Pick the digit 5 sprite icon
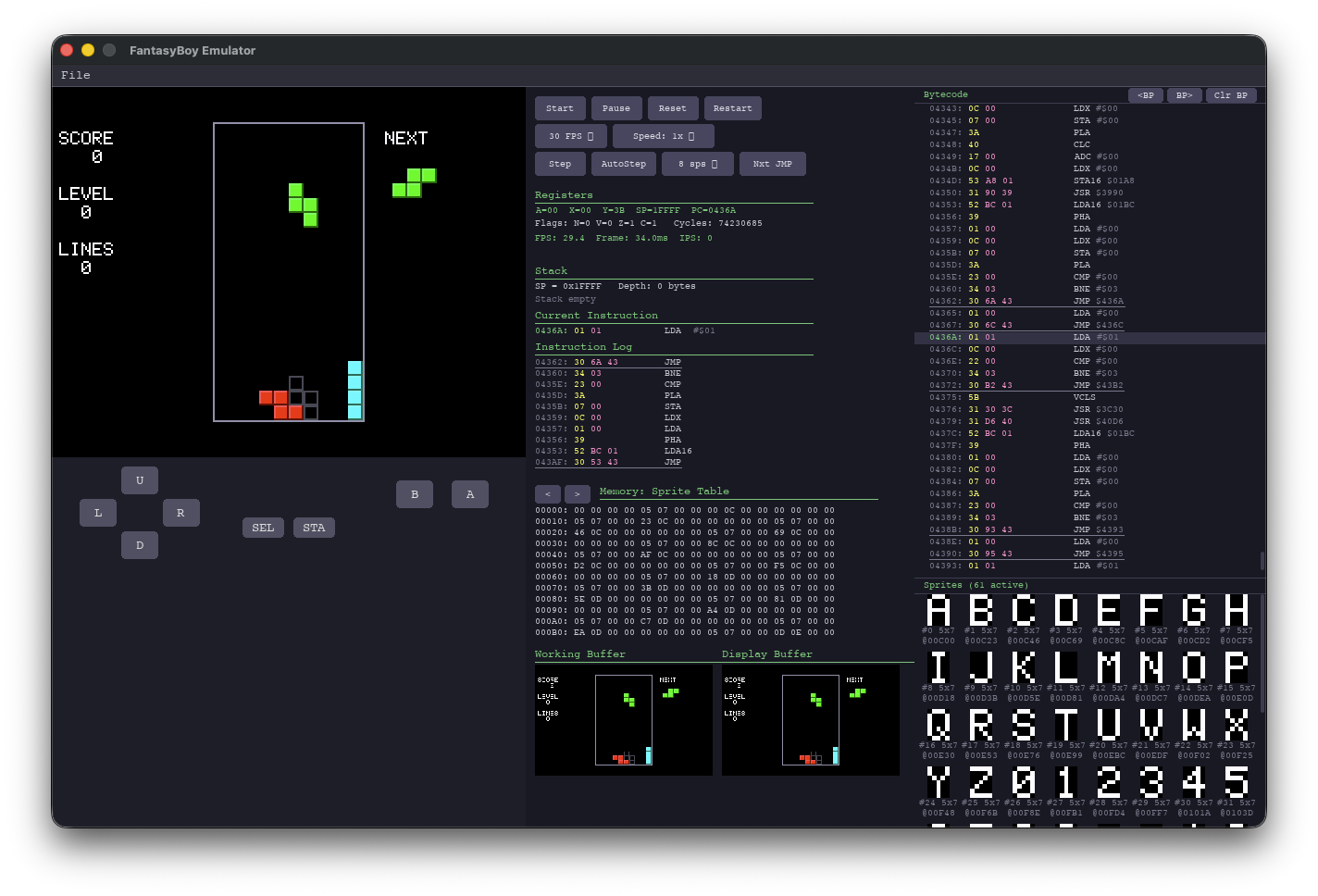The width and height of the screenshot is (1318, 896). tap(1237, 782)
